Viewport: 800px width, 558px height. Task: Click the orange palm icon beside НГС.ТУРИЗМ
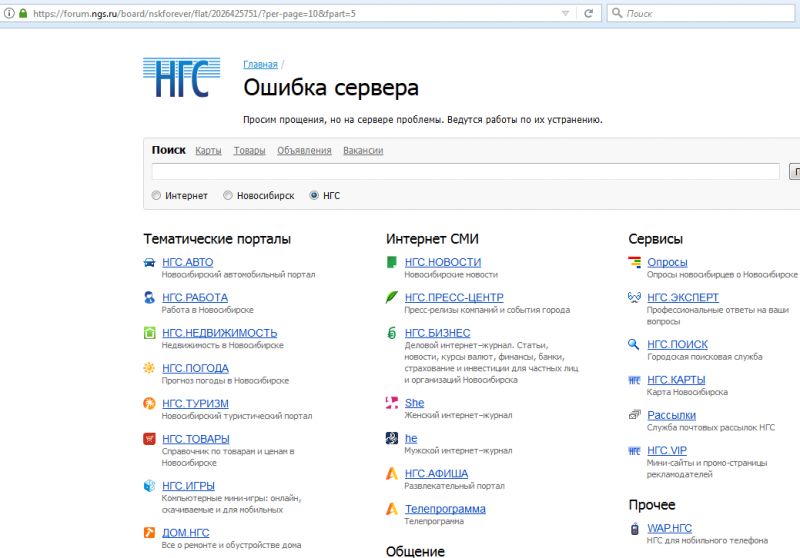point(149,403)
